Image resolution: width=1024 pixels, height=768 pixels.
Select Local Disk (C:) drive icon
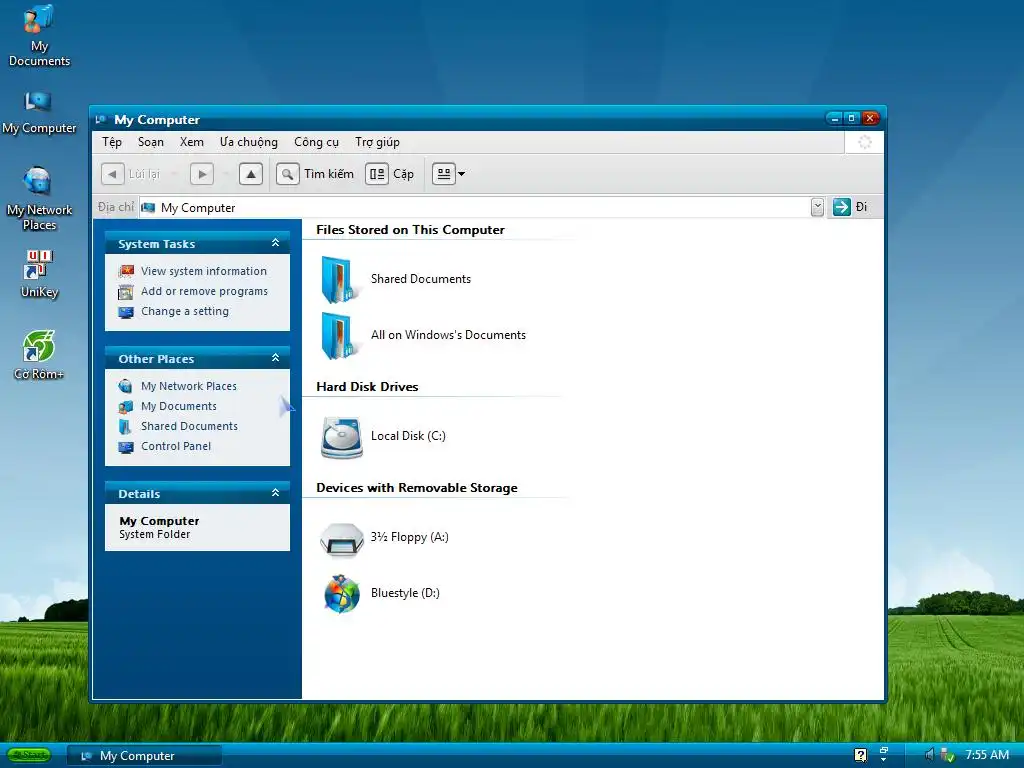click(342, 437)
